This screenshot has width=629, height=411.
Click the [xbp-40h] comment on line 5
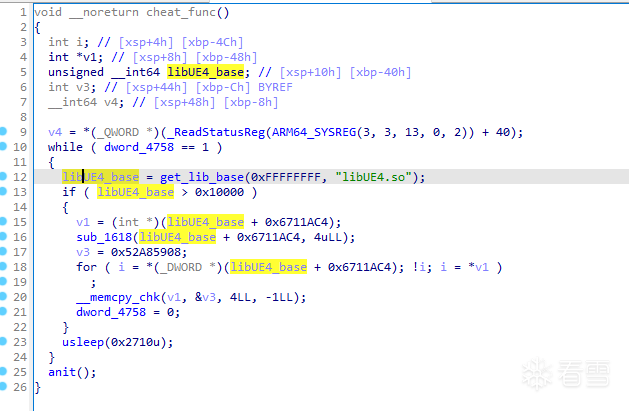[380, 72]
